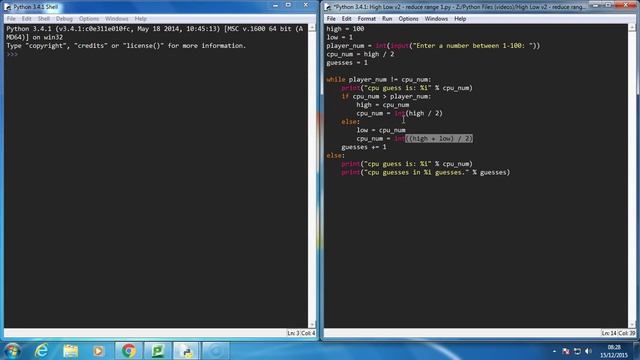Click the 'guesses += 1' line
Image resolution: width=640 pixels, height=360 pixels.
(364, 147)
